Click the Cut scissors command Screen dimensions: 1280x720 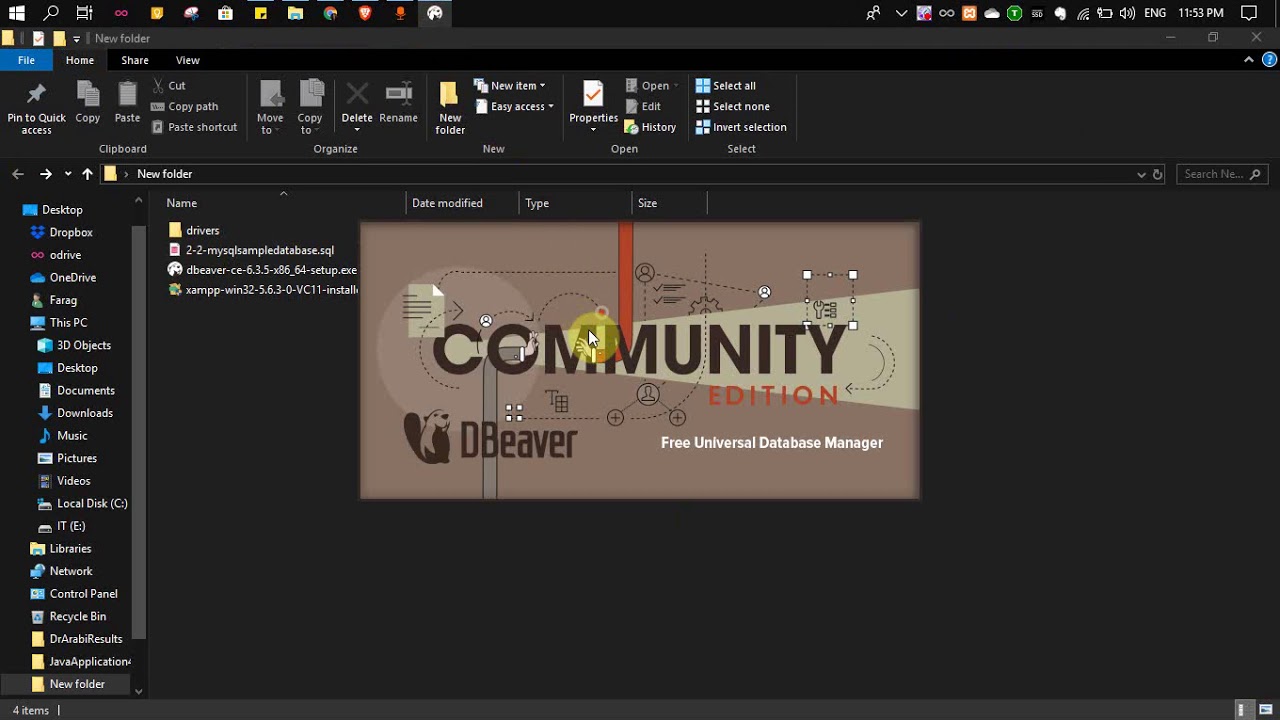[x=169, y=86]
